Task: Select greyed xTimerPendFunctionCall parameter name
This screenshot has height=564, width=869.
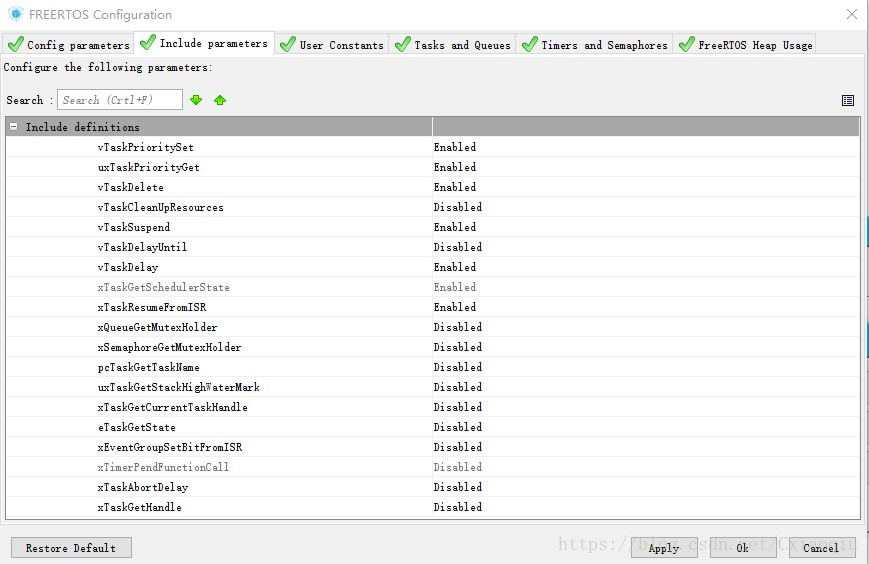Action: point(163,467)
